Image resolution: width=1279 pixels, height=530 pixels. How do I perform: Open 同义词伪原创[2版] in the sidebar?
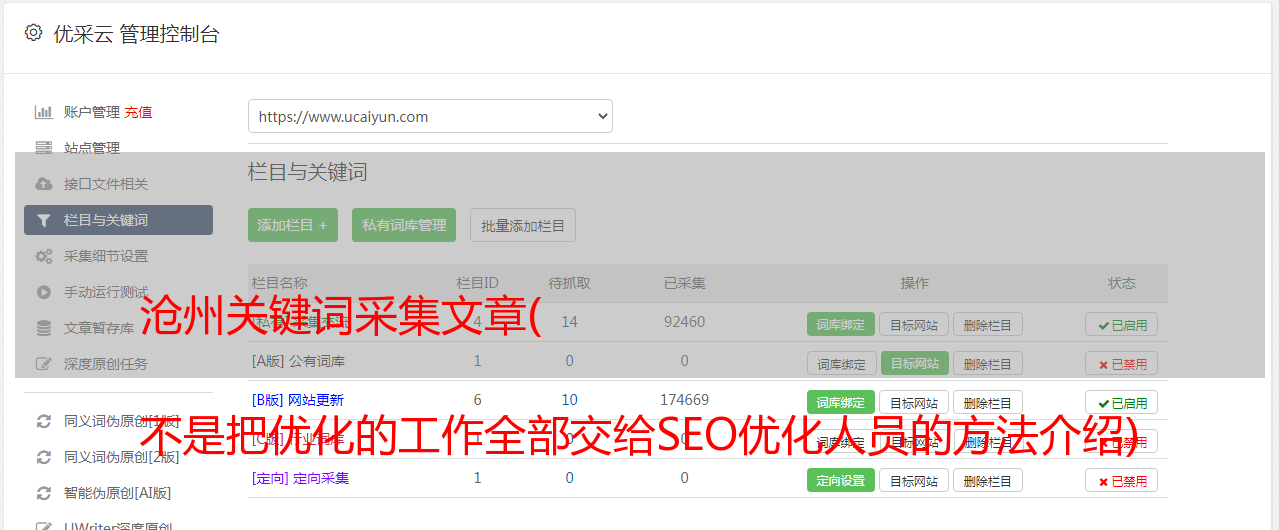[122, 457]
